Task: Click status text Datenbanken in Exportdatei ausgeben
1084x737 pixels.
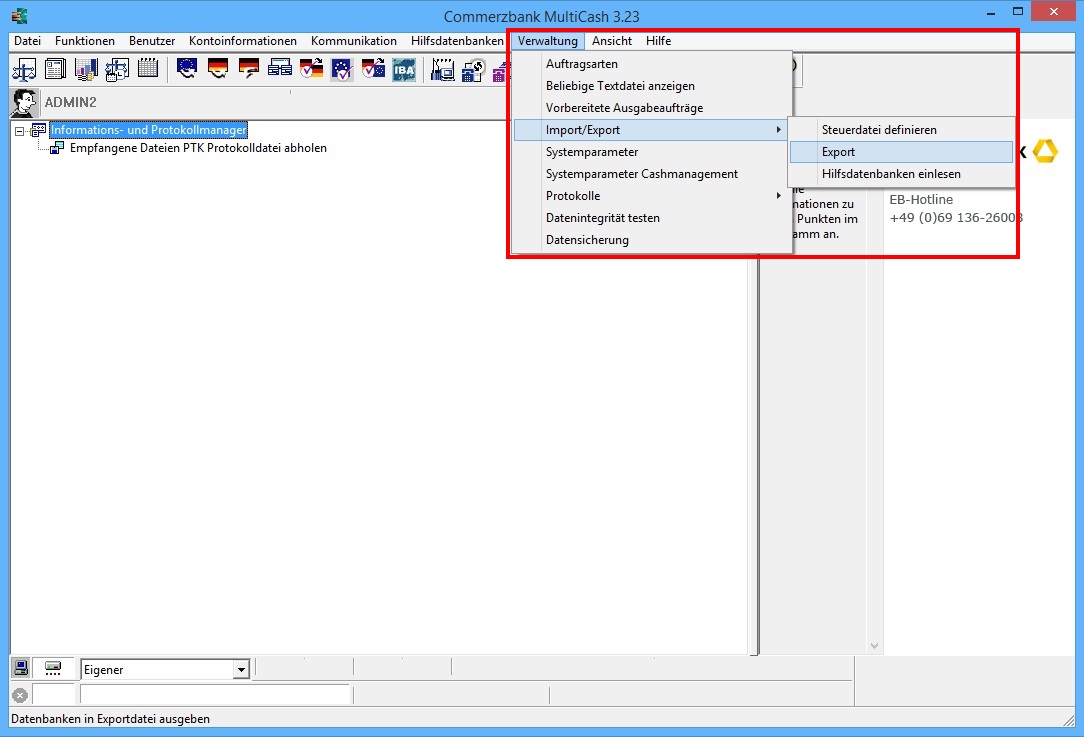Action: [x=111, y=719]
